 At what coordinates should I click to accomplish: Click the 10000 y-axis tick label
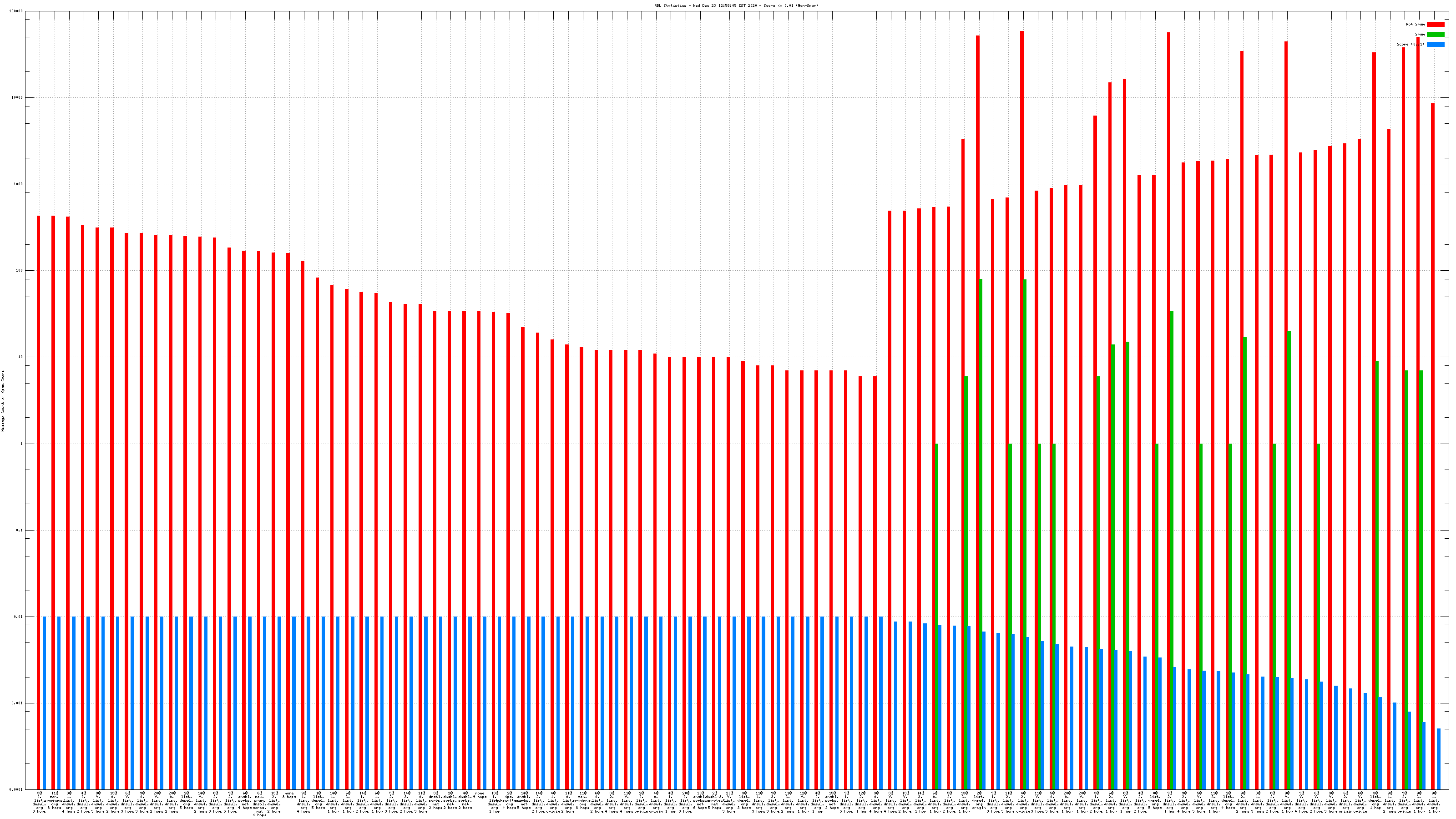pos(18,98)
